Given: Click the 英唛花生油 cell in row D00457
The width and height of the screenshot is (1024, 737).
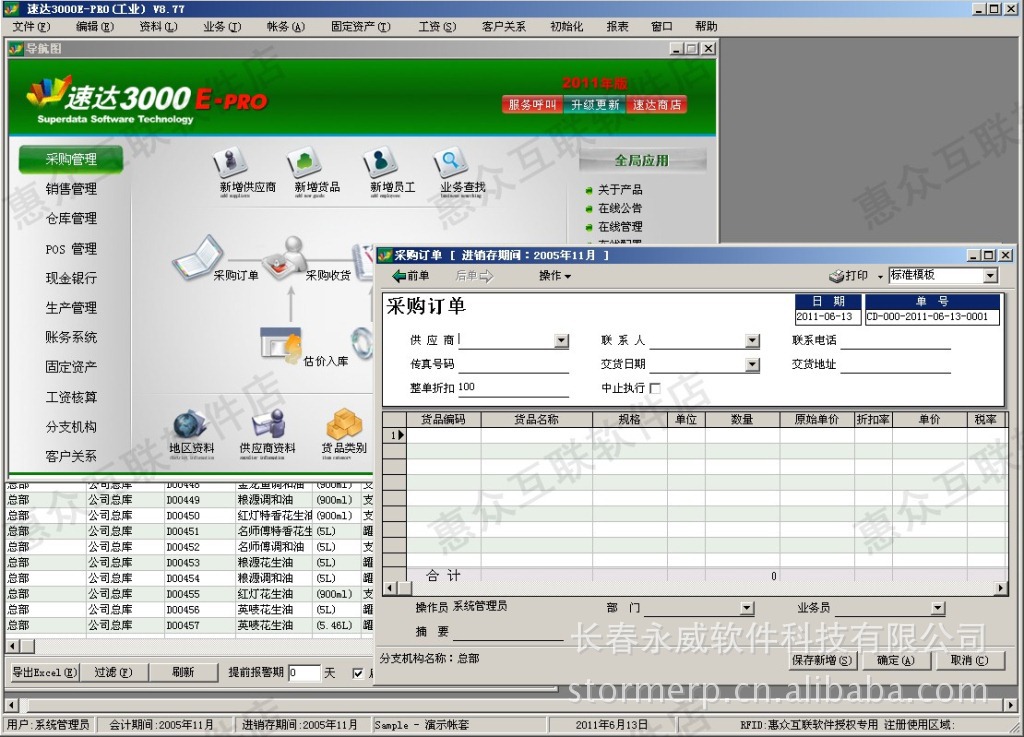Looking at the screenshot, I should [x=274, y=625].
